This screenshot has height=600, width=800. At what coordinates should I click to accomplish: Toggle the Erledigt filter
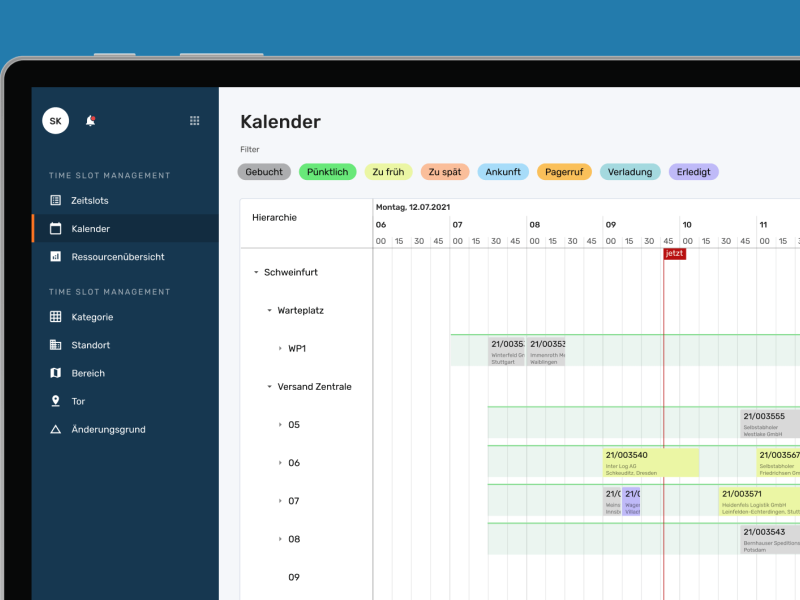click(x=692, y=171)
